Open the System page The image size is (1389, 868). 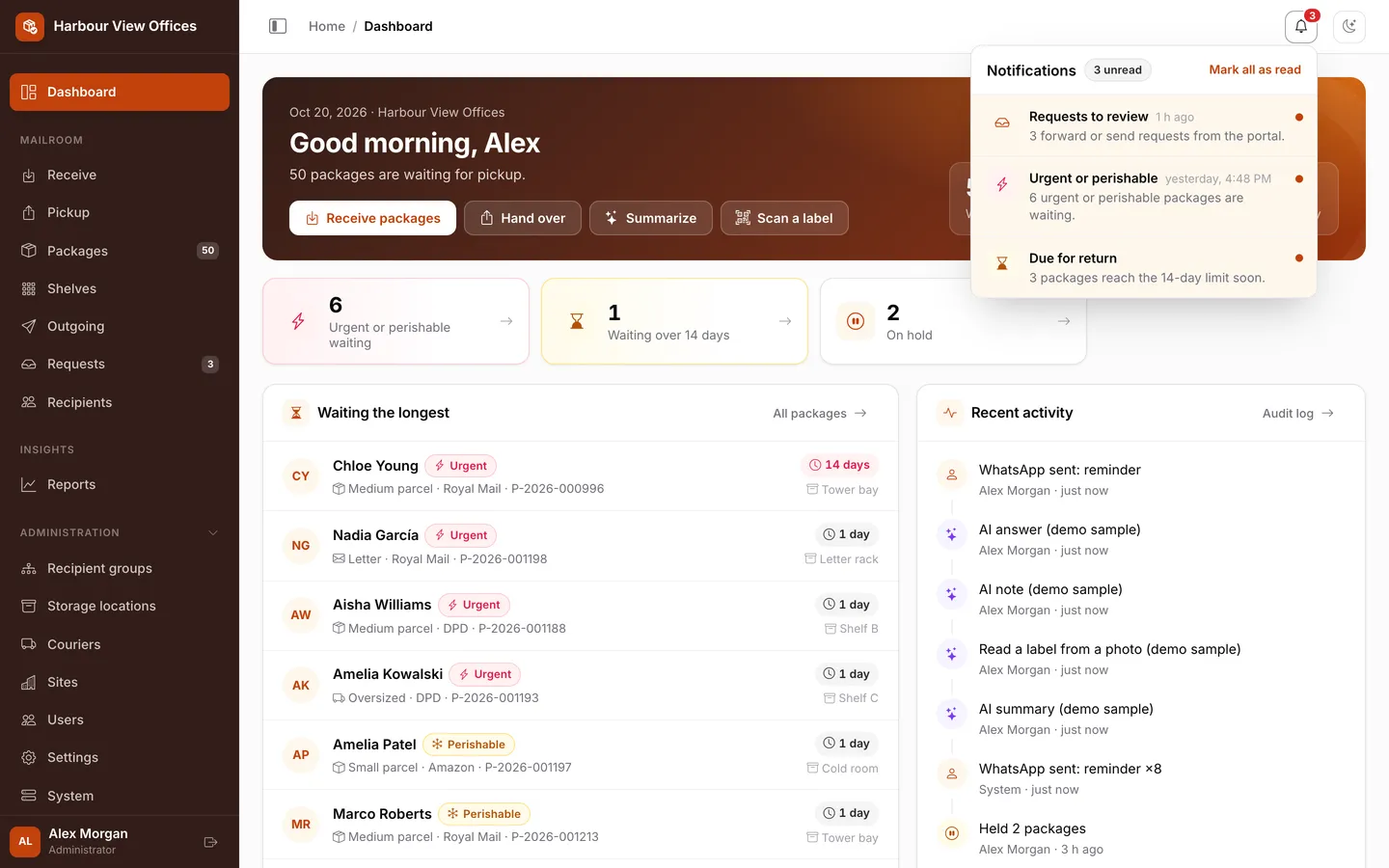pyautogui.click(x=120, y=796)
